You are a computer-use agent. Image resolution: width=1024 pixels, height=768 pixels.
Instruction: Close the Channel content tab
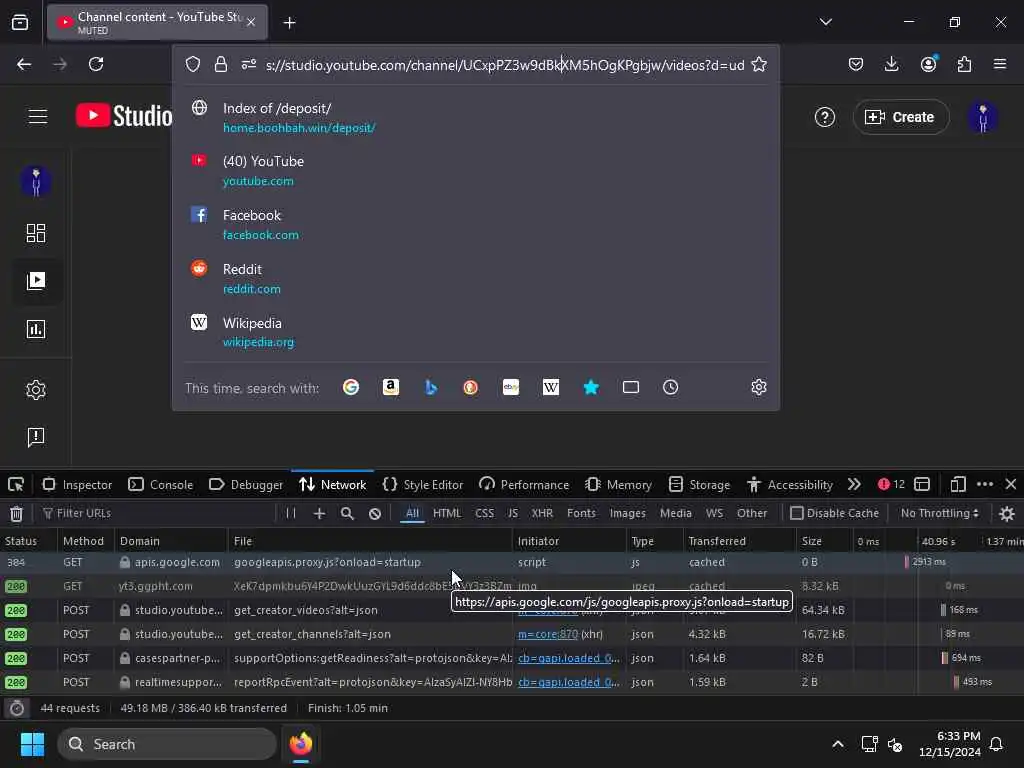click(x=251, y=22)
